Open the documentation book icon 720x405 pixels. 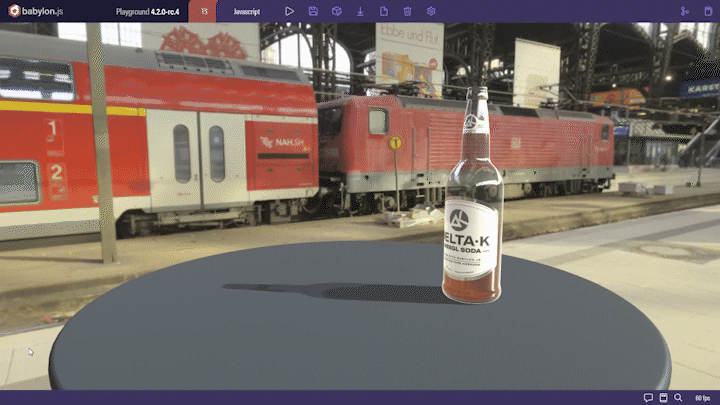coord(664,398)
